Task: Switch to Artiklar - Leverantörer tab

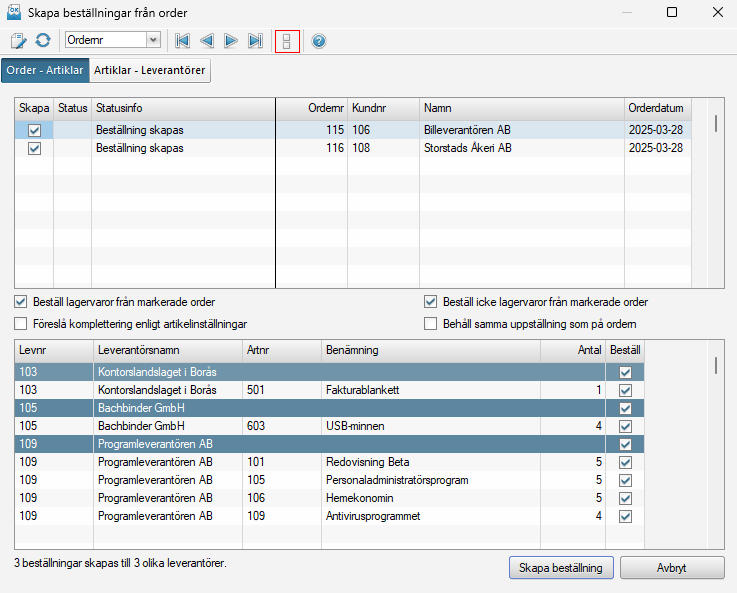Action: [x=150, y=71]
